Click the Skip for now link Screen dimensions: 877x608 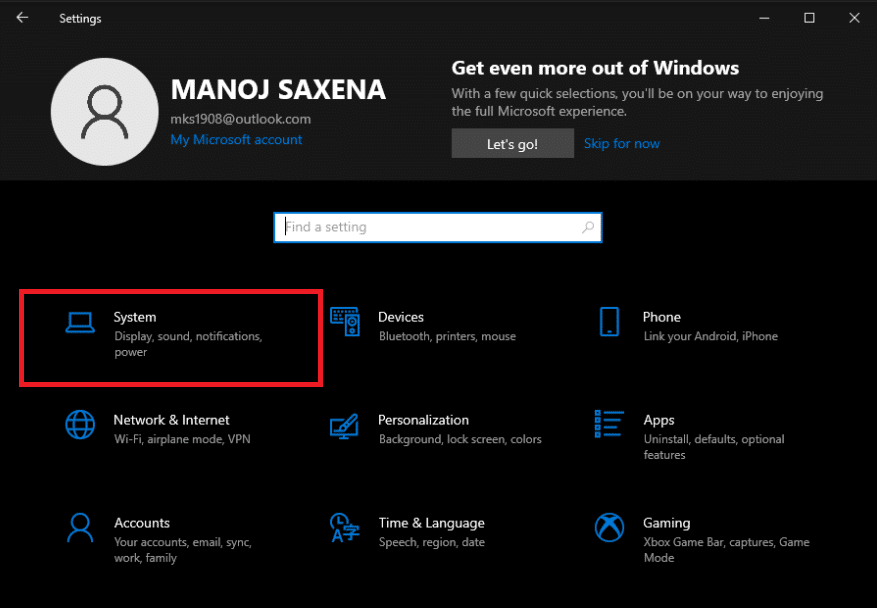[x=621, y=144]
